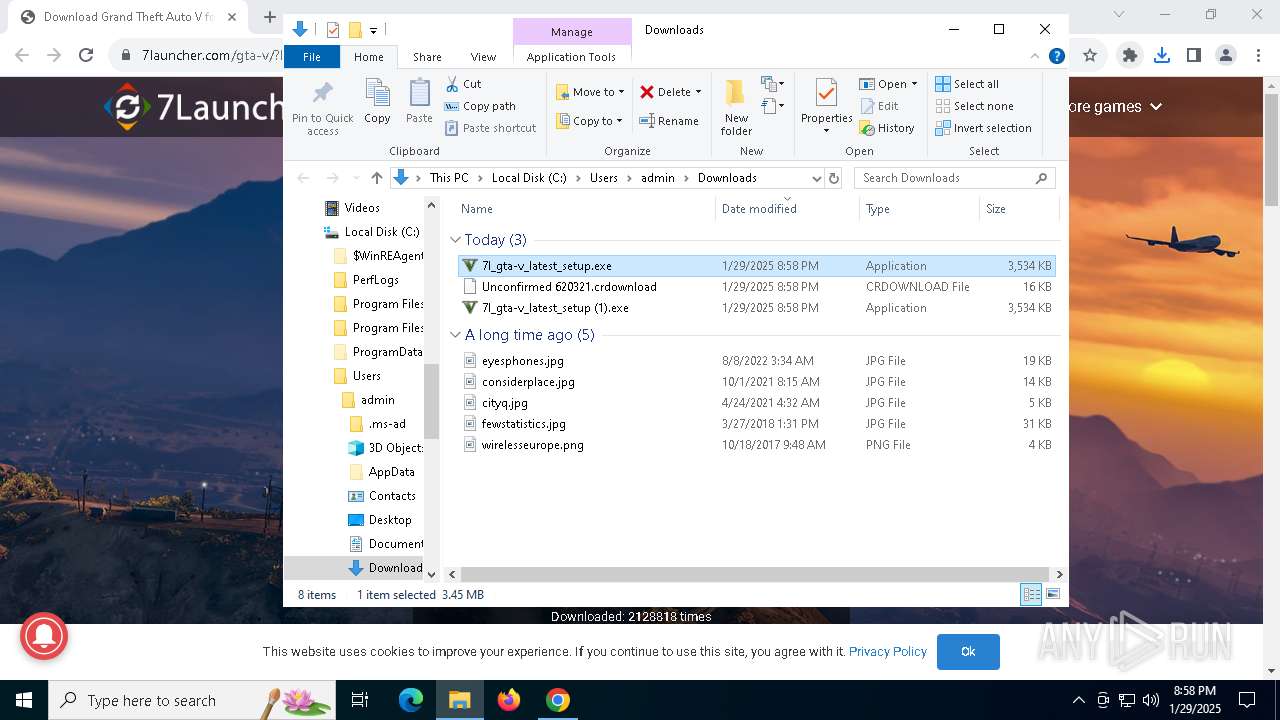Click Select none in ribbon
This screenshot has height=720, width=1280.
[x=974, y=106]
